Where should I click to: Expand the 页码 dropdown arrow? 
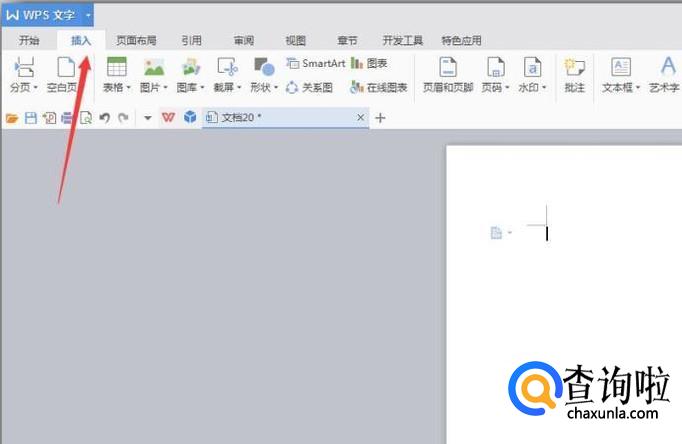coord(507,88)
